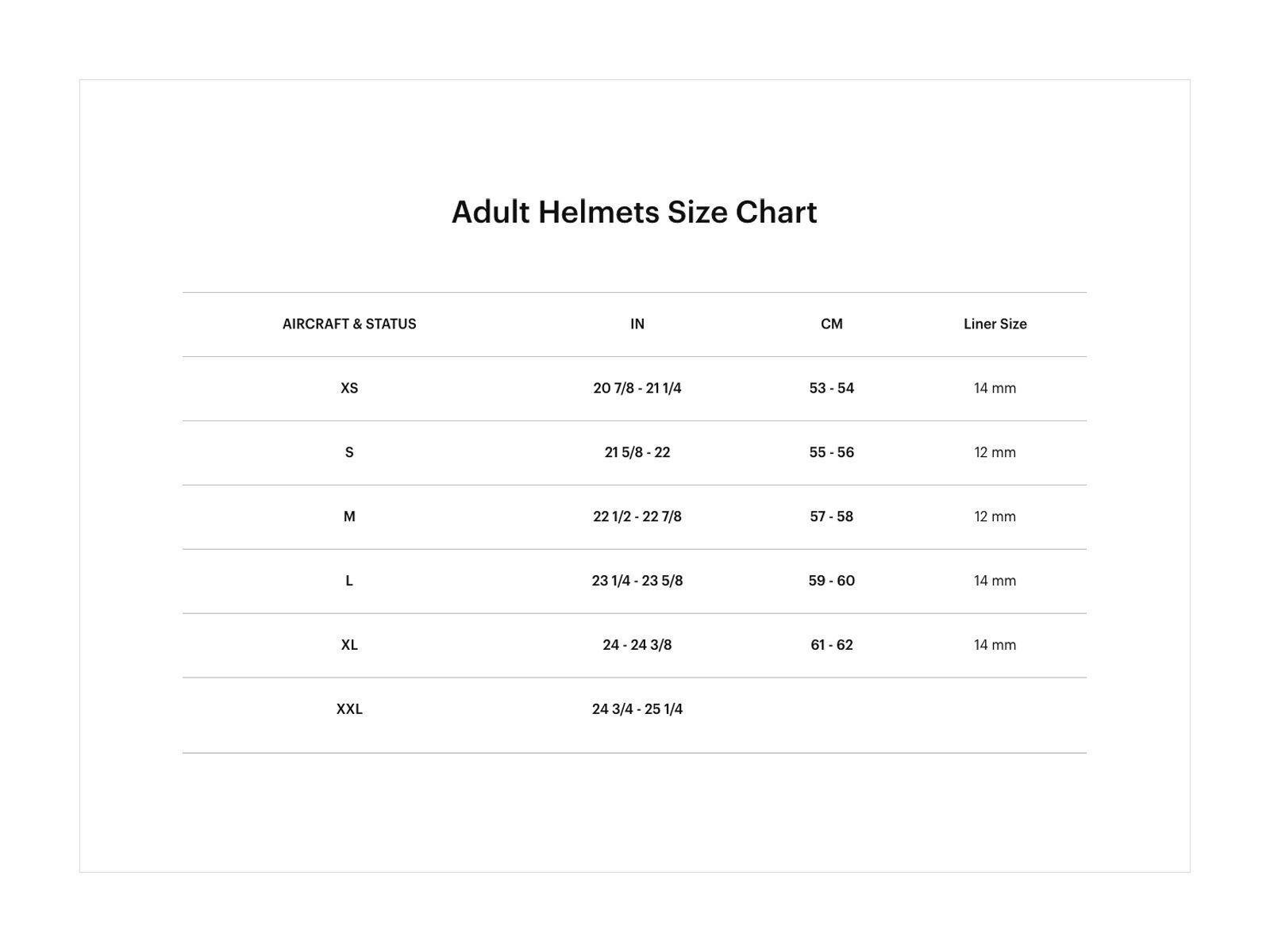Image resolution: width=1270 pixels, height=952 pixels.
Task: Select the 53 - 54 centimeter cell
Action: coord(832,388)
